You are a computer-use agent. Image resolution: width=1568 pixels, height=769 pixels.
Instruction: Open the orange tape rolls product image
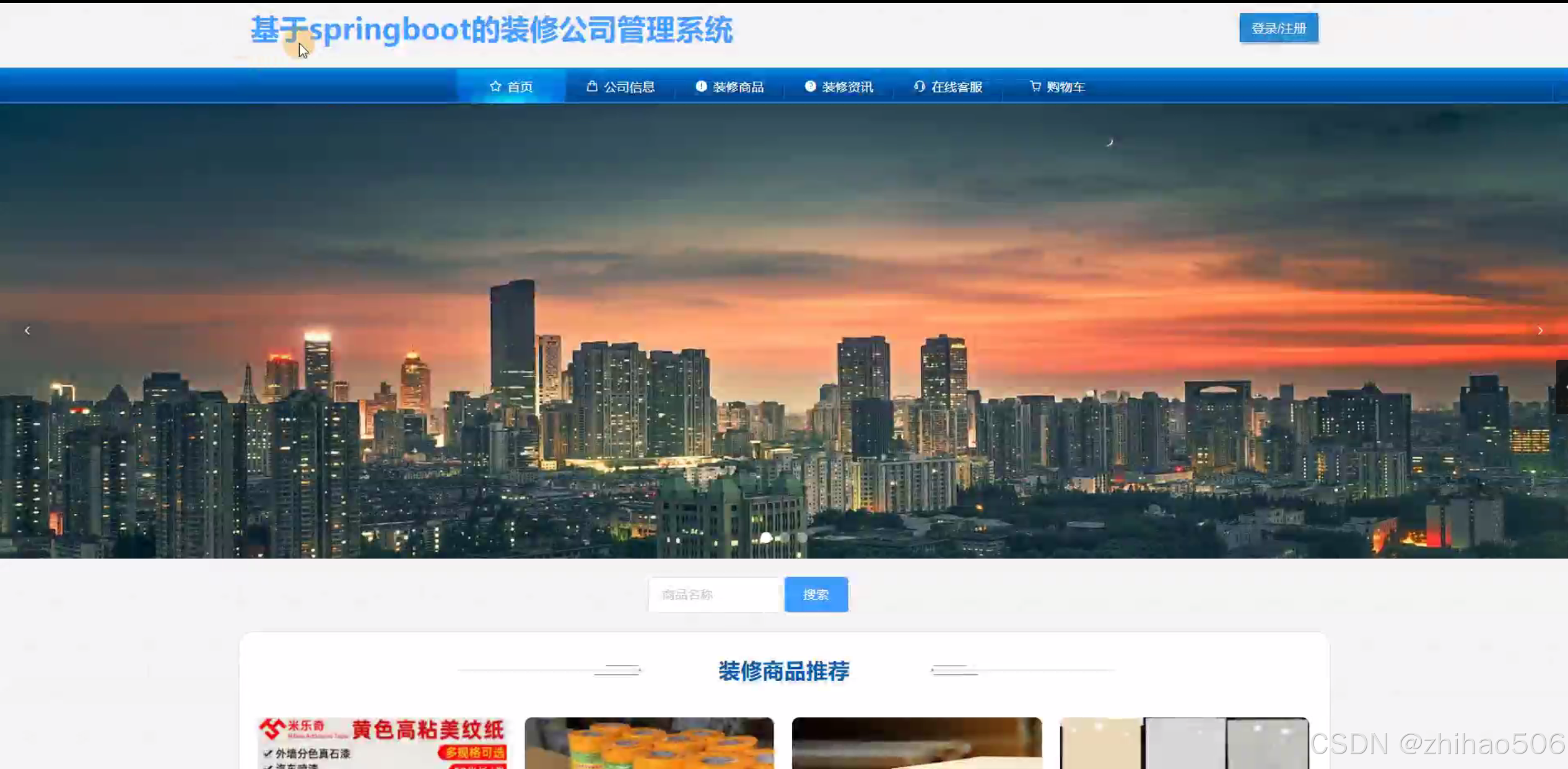648,743
